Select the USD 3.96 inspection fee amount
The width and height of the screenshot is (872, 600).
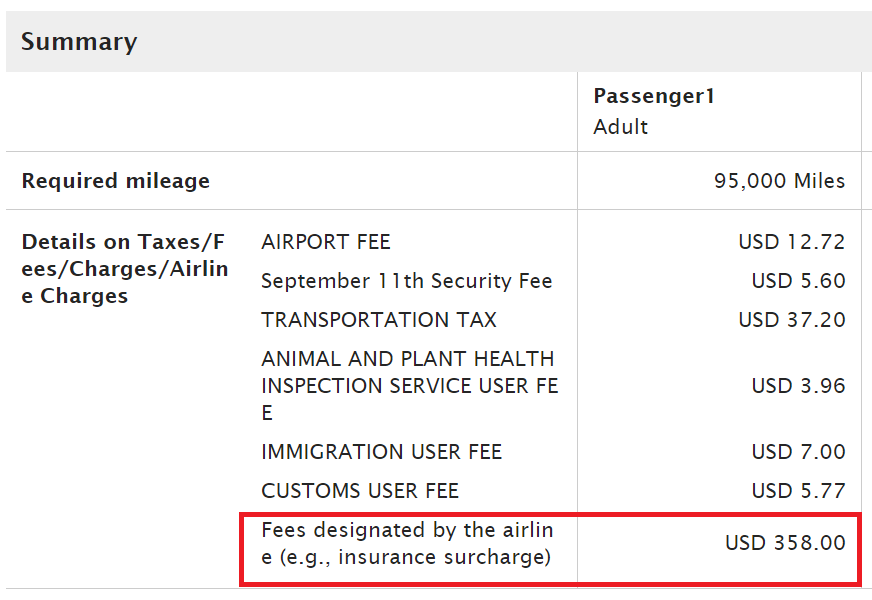[x=799, y=386]
